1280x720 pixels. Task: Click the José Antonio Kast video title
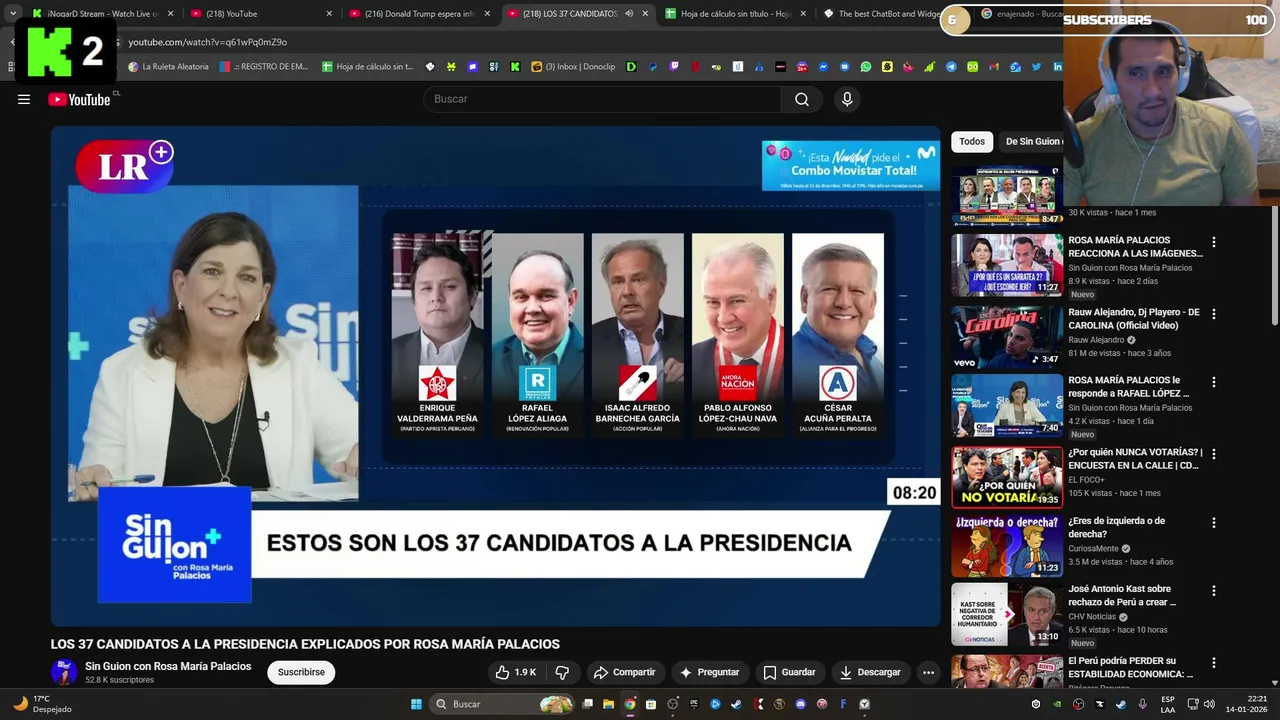[x=1122, y=596]
